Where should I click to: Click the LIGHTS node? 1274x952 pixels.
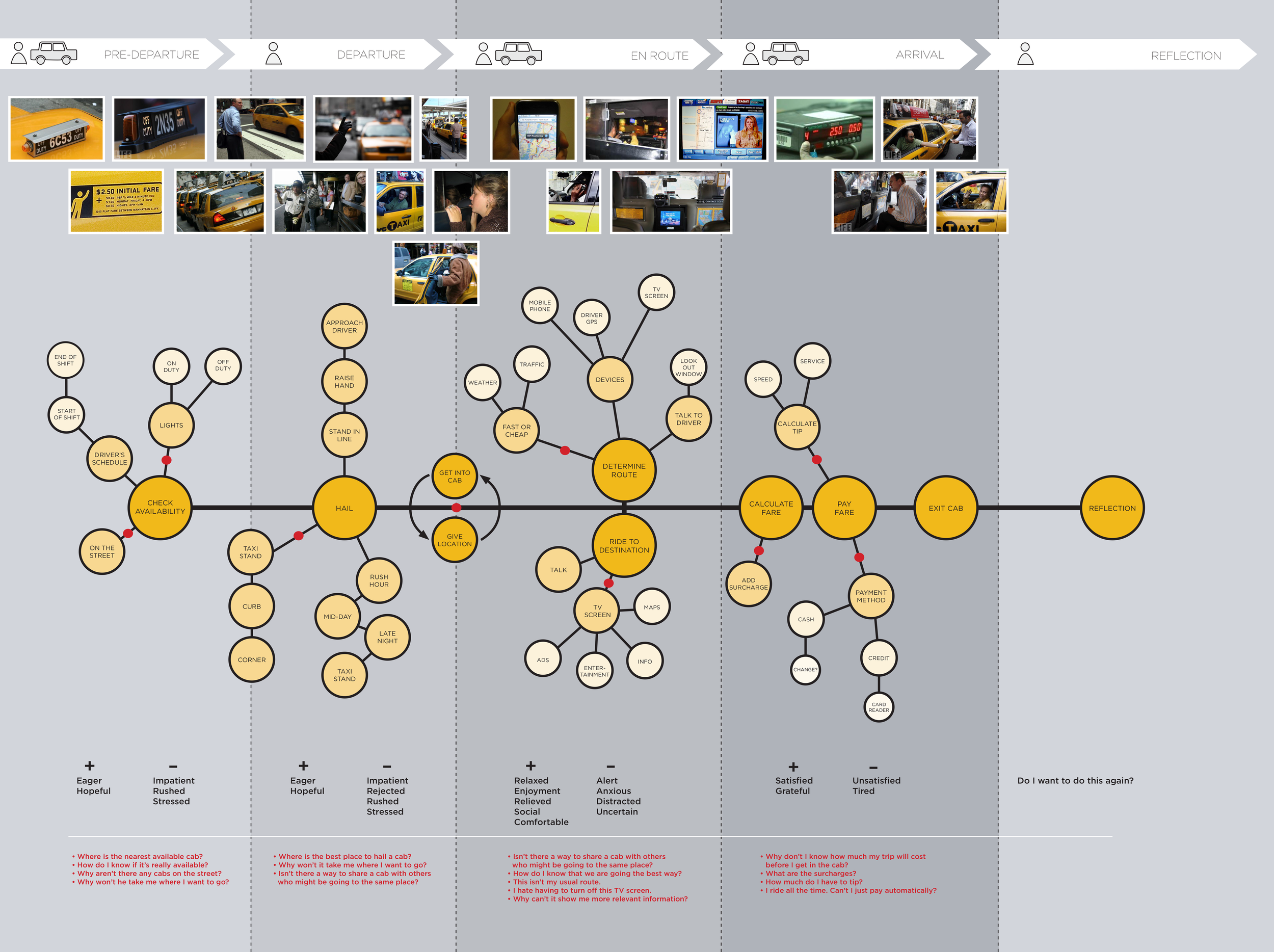[171, 425]
